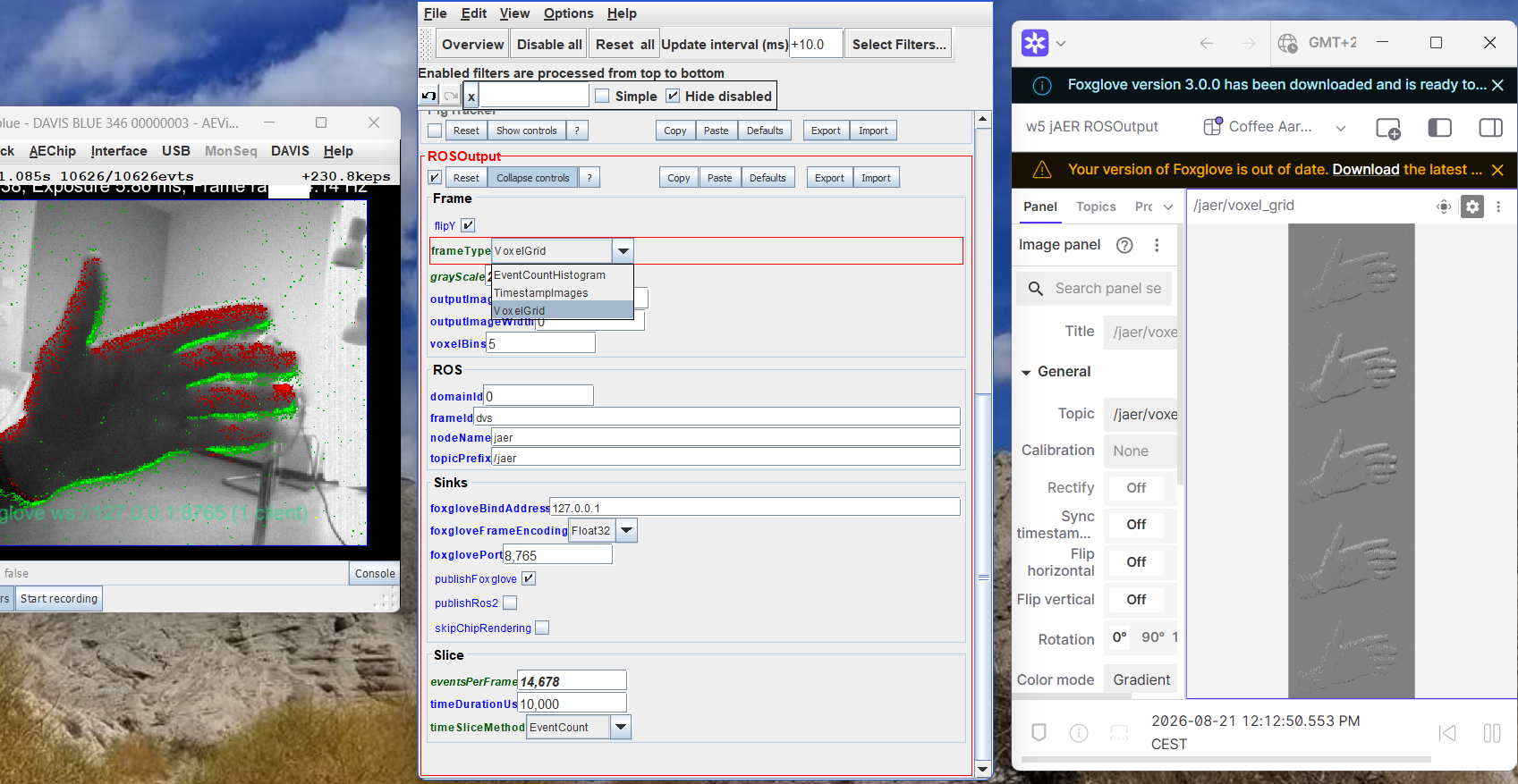Enable the publishRos2 checkbox

tap(510, 603)
